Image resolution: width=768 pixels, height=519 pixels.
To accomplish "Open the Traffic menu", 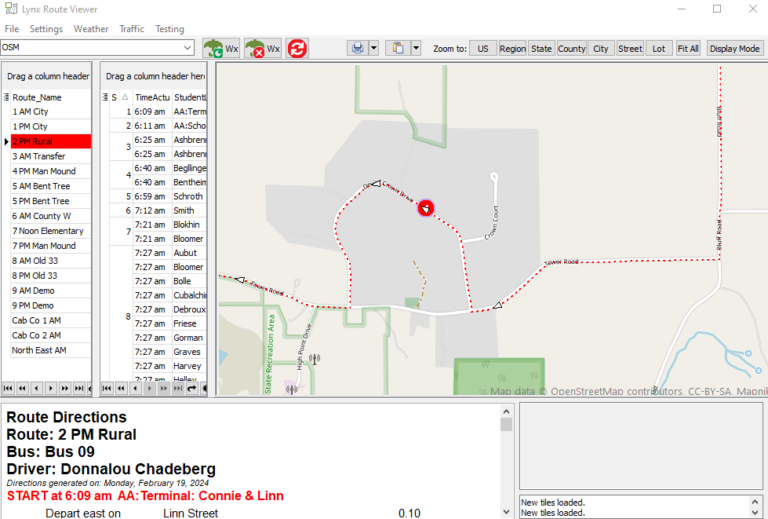I will [x=131, y=29].
